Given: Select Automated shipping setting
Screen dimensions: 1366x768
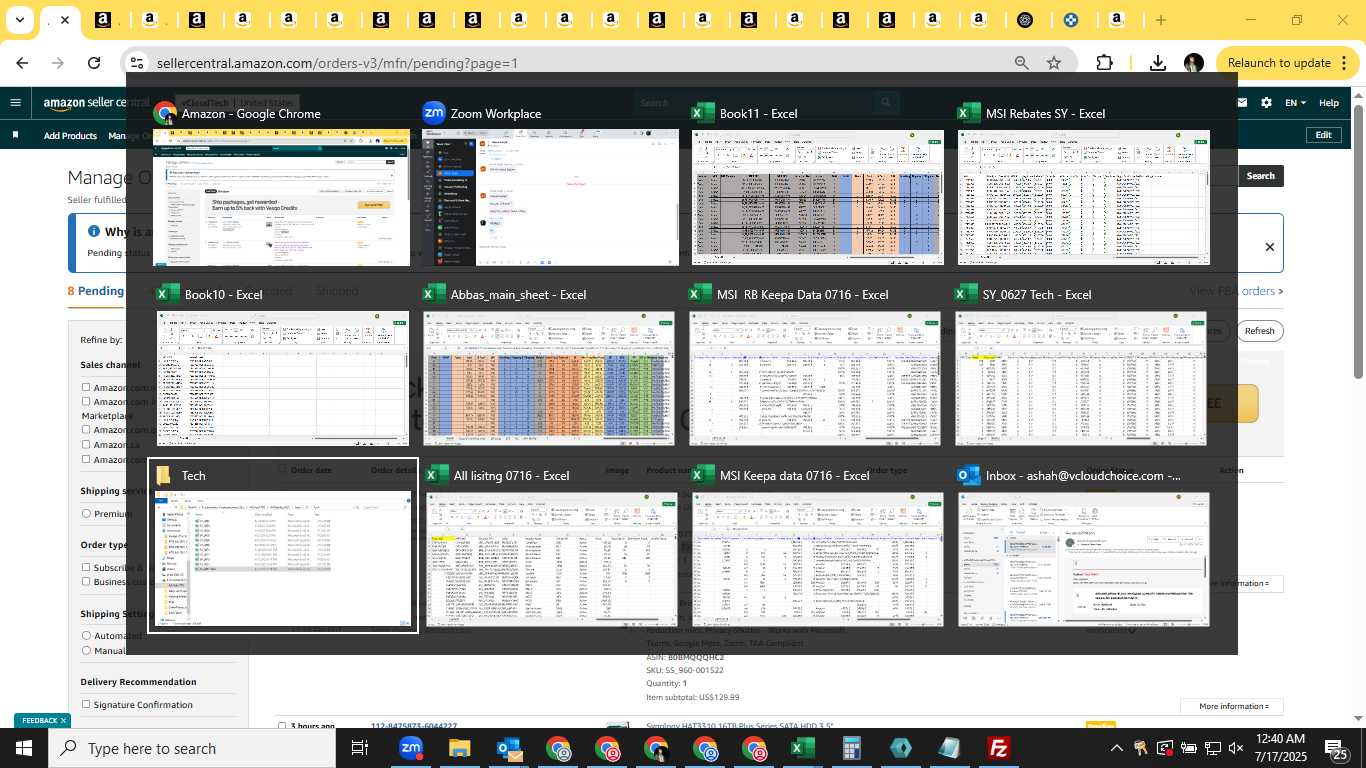Looking at the screenshot, I should click(86, 636).
